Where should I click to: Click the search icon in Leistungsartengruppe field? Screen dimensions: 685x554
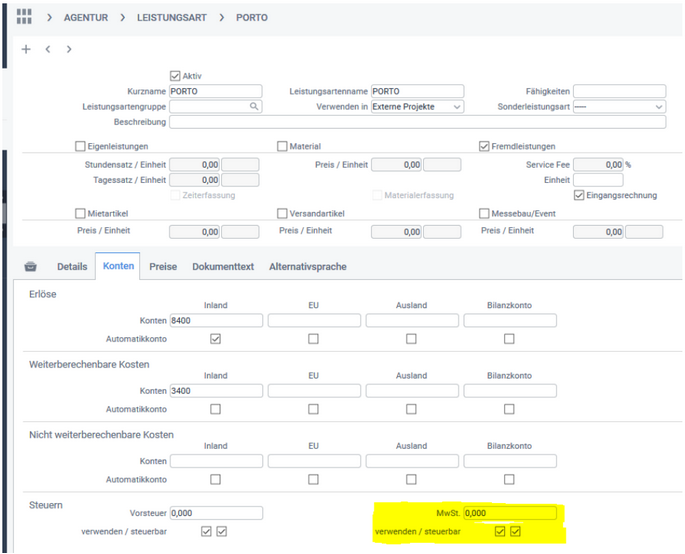tap(255, 106)
